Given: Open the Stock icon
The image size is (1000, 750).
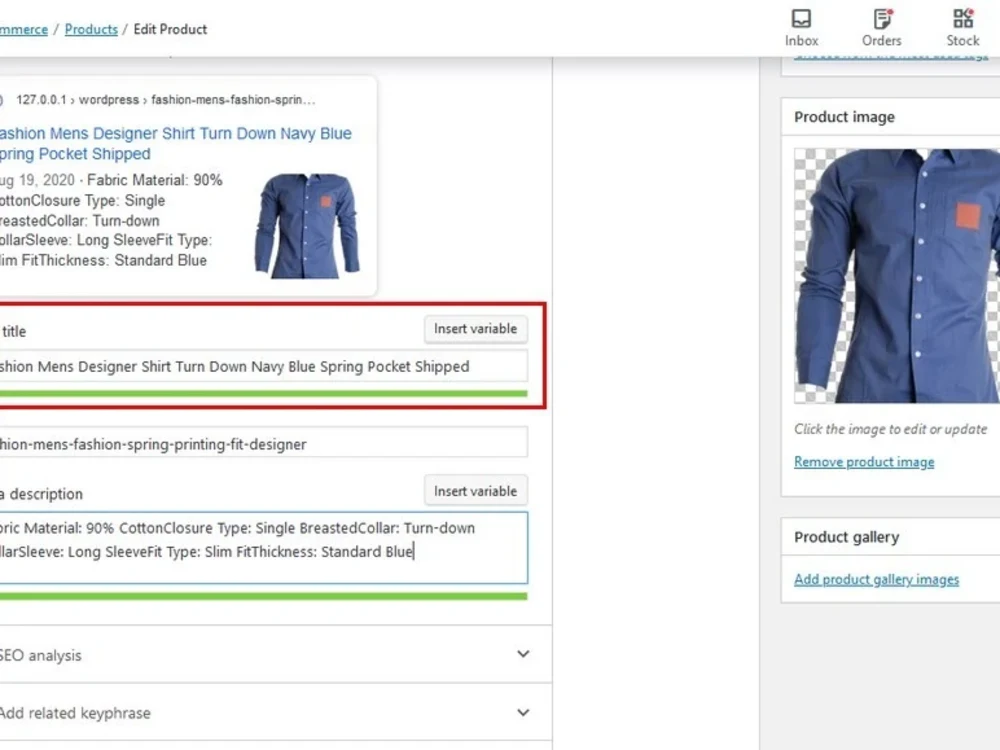Looking at the screenshot, I should tap(962, 27).
